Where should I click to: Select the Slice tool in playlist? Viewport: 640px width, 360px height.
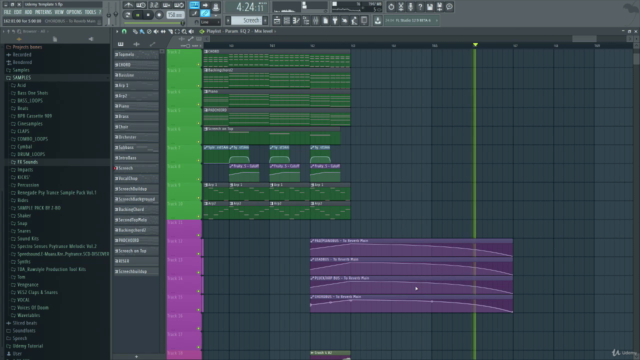coord(170,31)
